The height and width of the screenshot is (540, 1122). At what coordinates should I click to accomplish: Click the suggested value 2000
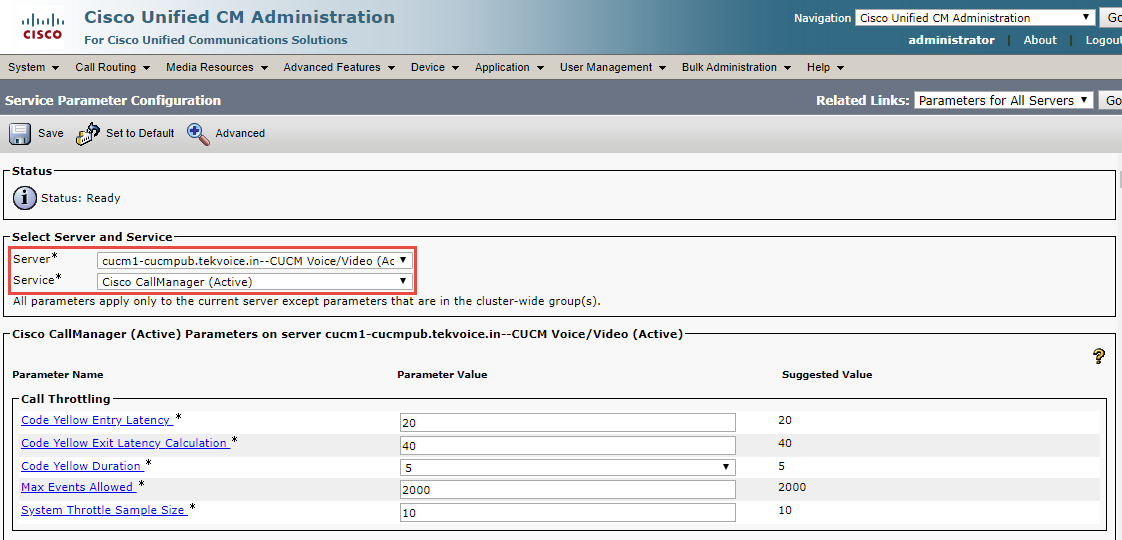791,487
